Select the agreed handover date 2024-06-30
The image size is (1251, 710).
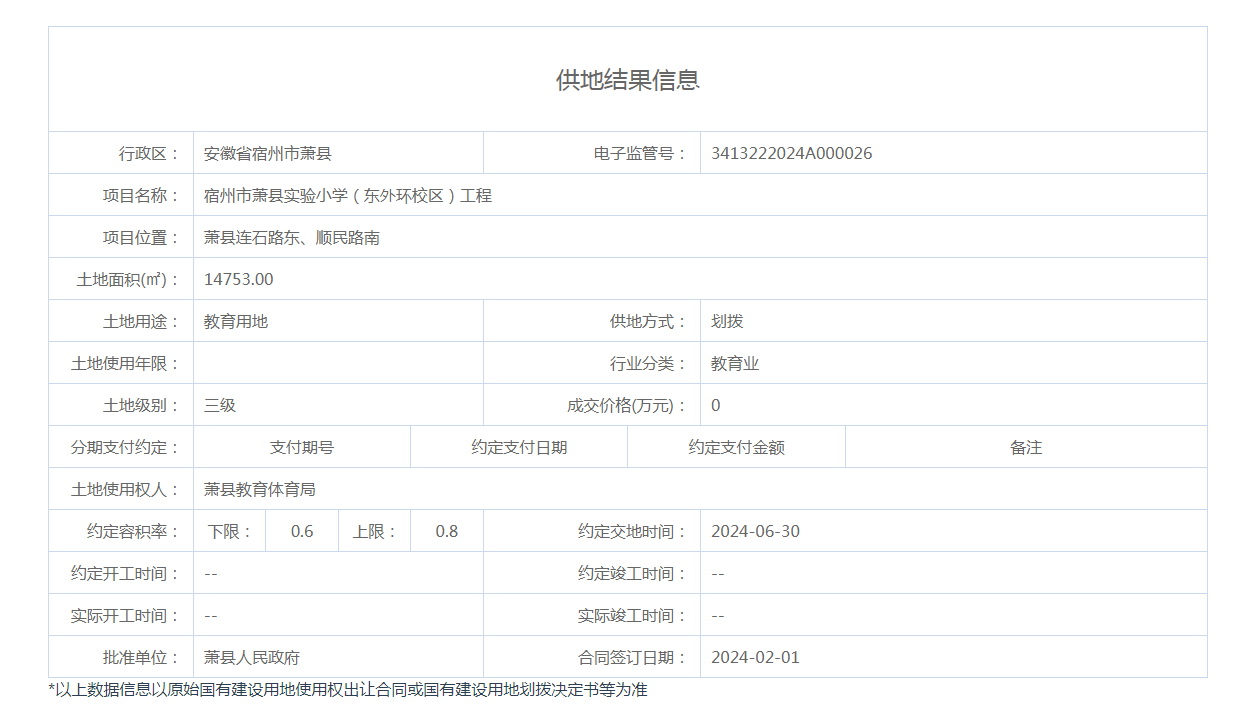(x=755, y=531)
